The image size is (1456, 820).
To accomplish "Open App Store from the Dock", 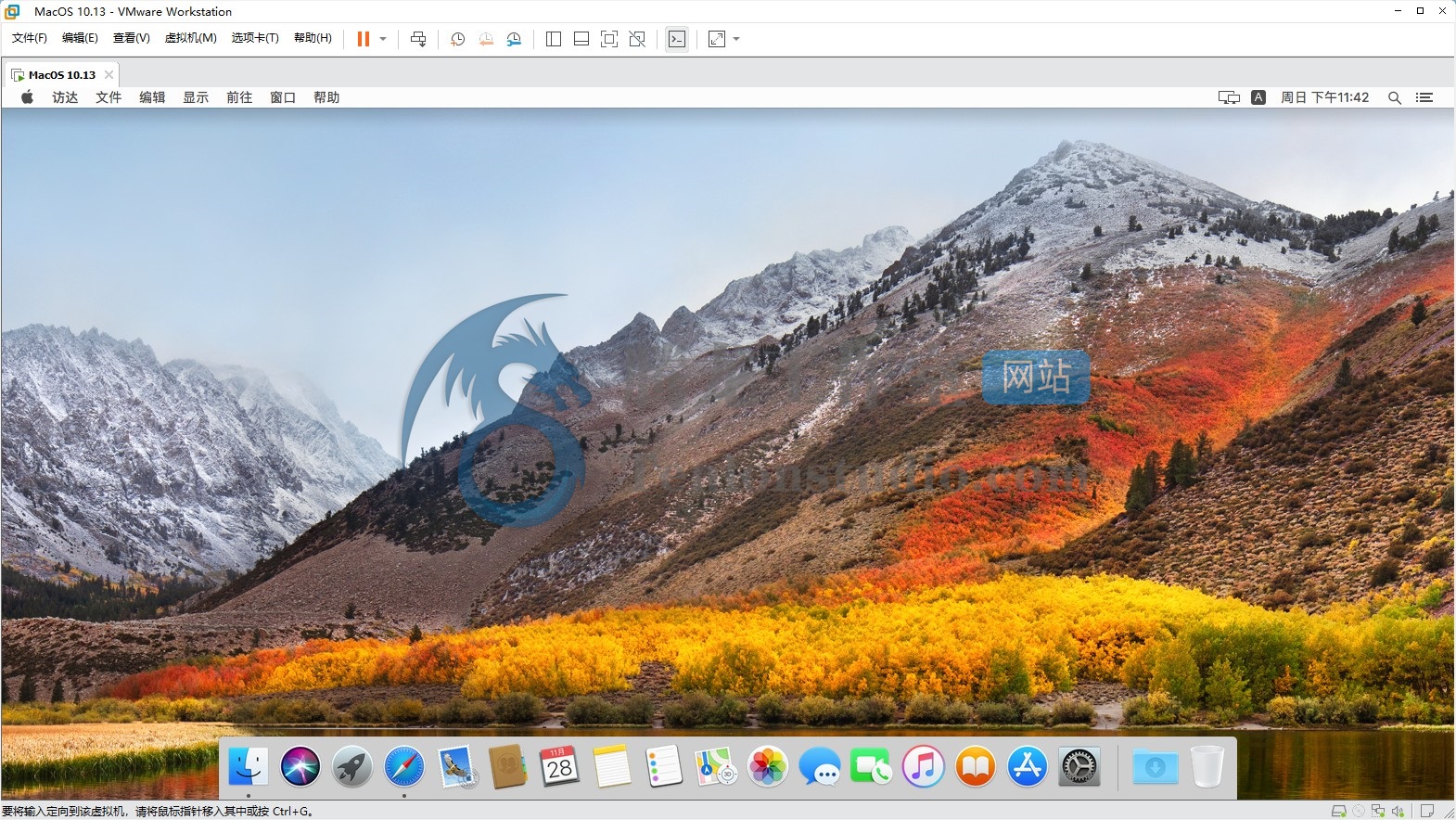I will tap(1028, 767).
